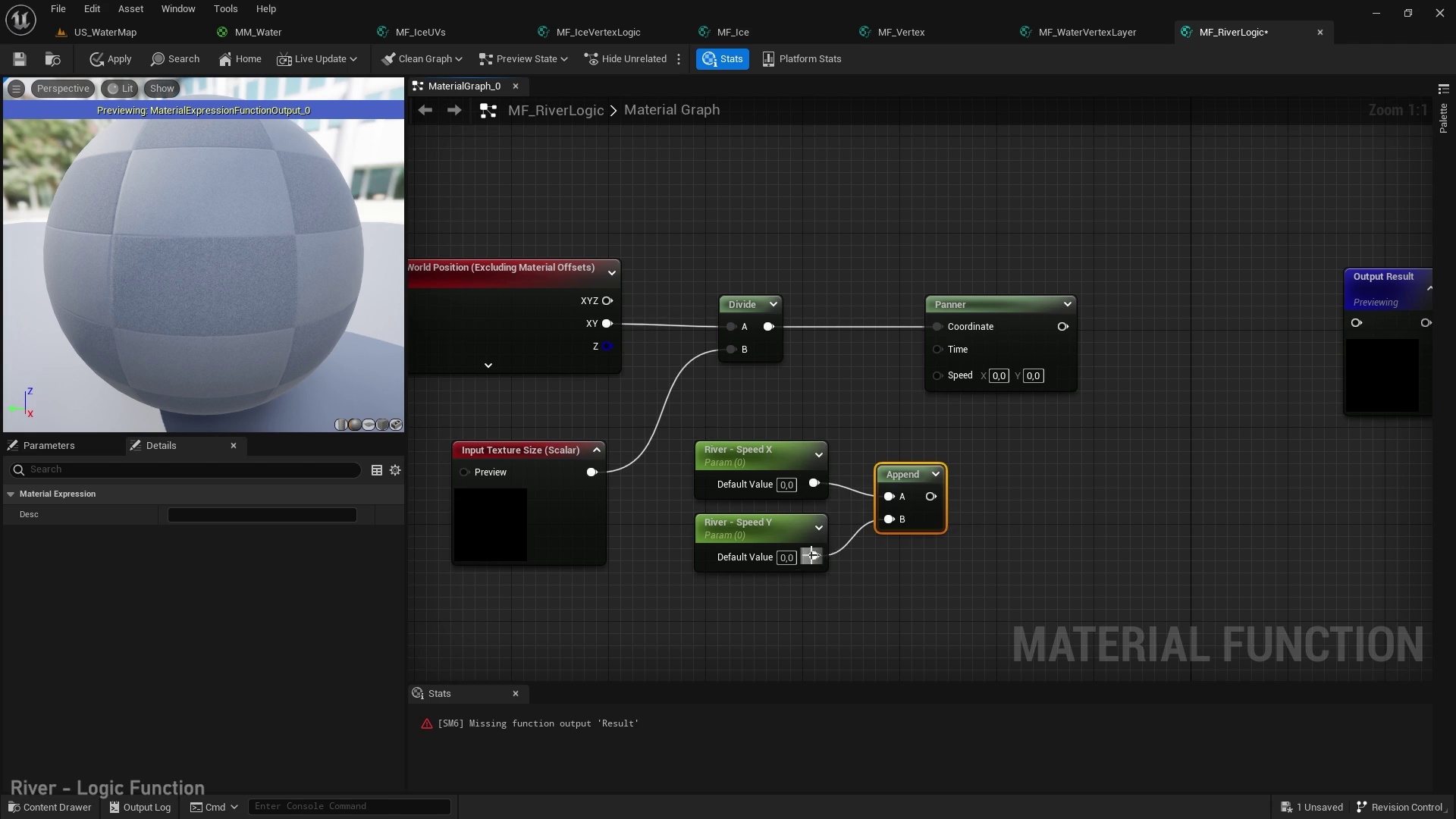Open Hide Unrelated options (three dots)
The image size is (1456, 819).
point(679,59)
